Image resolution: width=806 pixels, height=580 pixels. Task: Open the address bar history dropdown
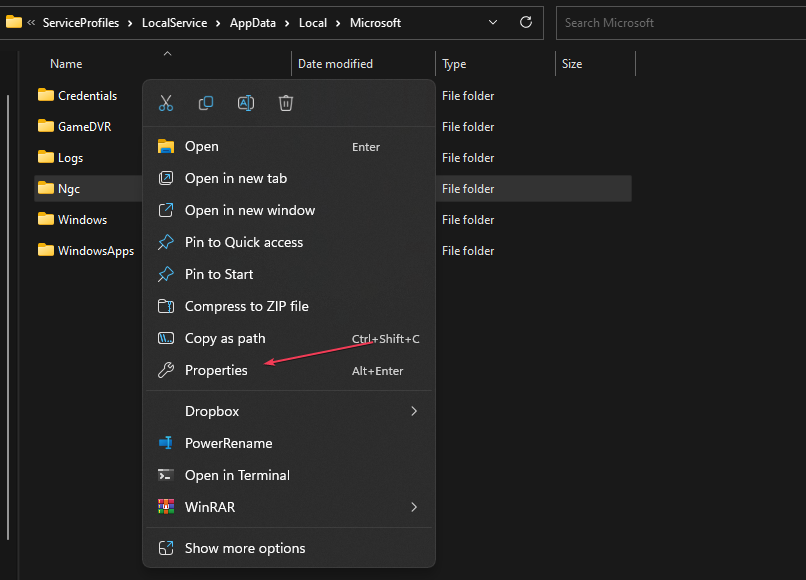point(492,22)
